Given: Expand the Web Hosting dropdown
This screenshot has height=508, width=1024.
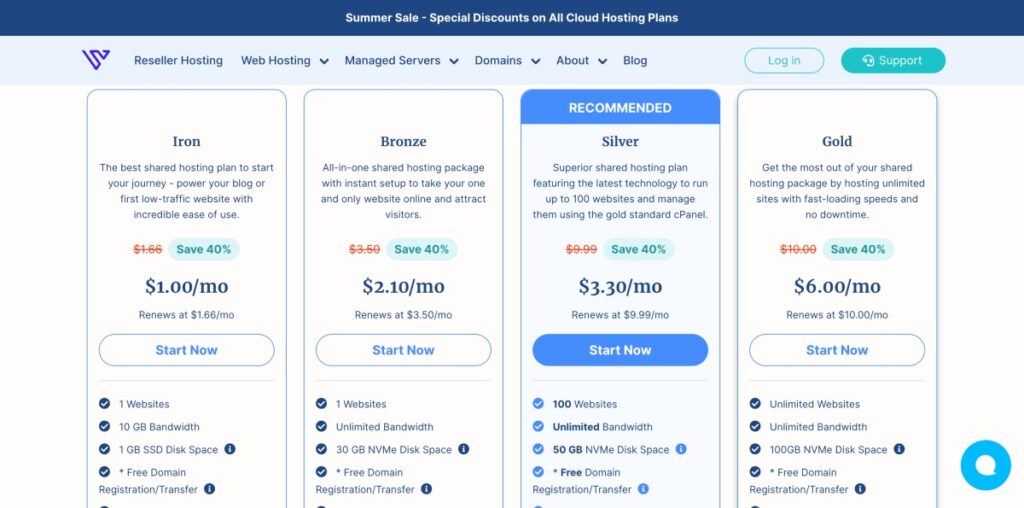Looking at the screenshot, I should tap(284, 61).
